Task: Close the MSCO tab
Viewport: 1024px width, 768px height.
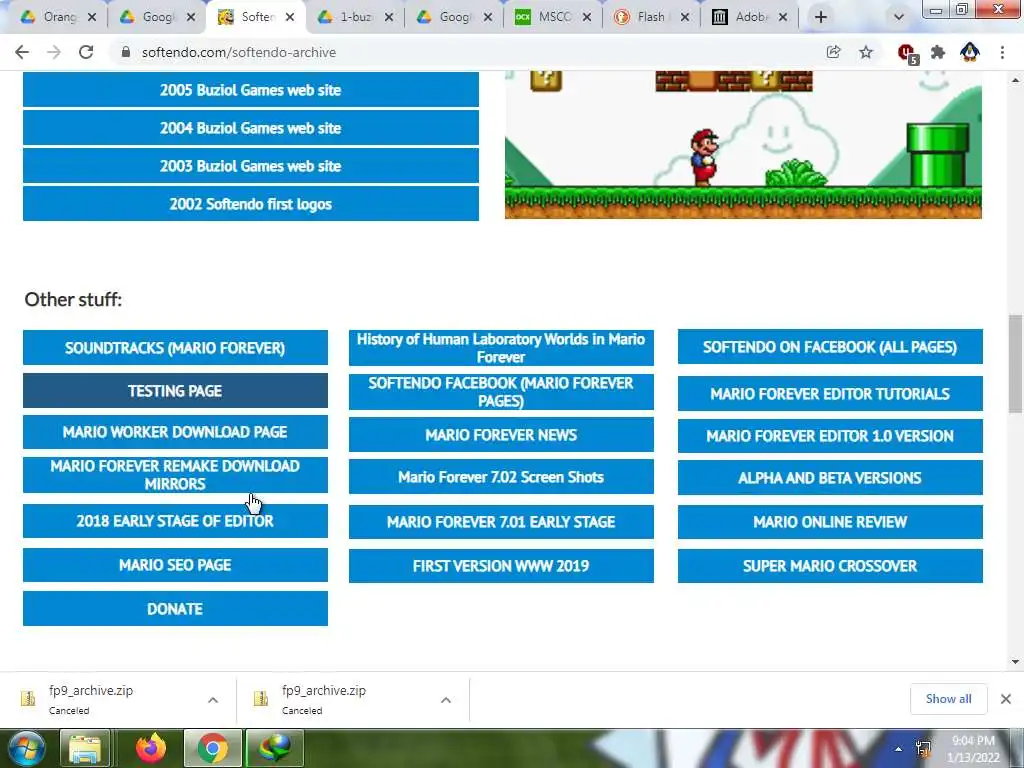Action: pos(586,17)
